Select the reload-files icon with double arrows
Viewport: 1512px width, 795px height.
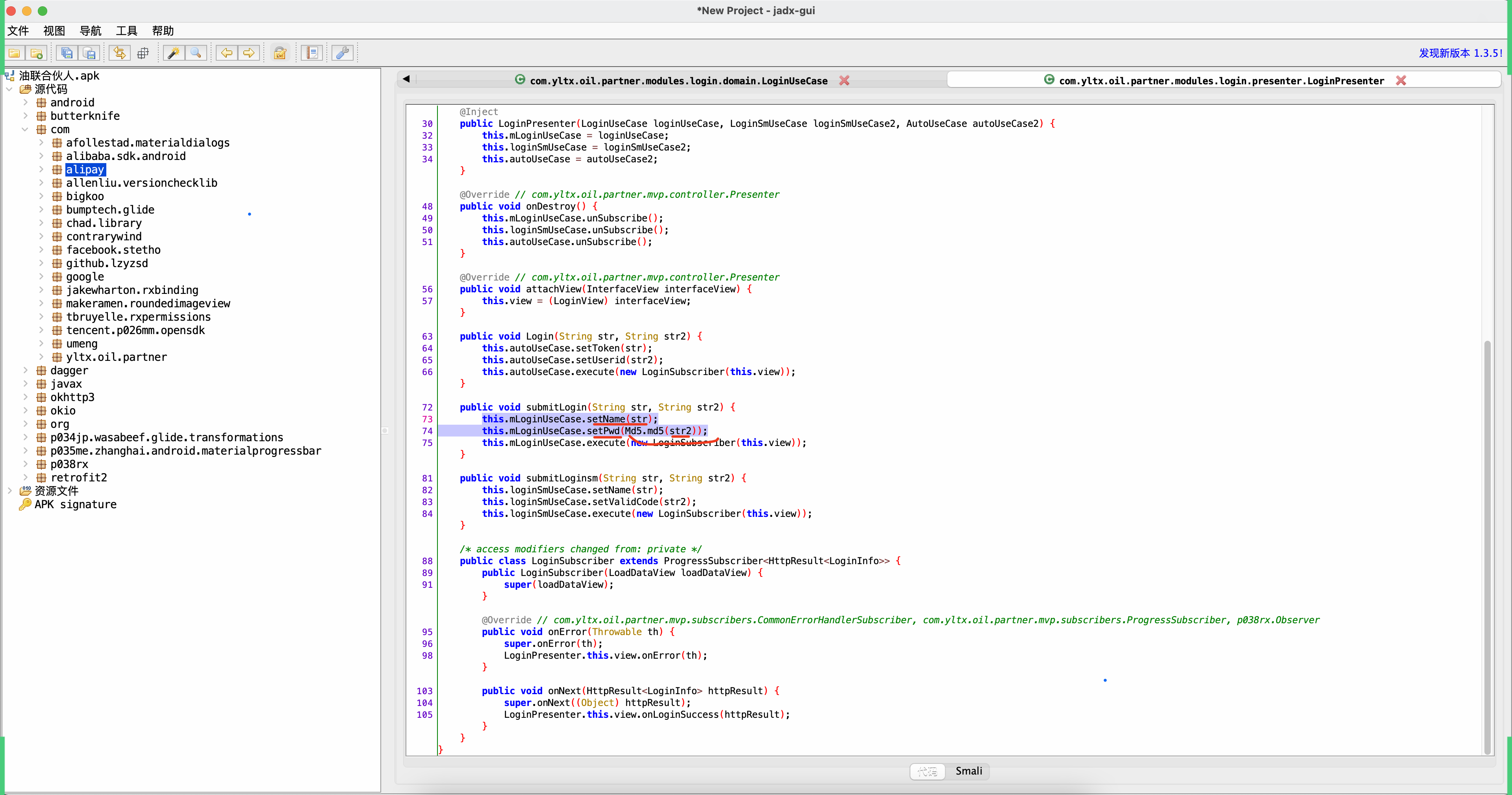coord(119,53)
